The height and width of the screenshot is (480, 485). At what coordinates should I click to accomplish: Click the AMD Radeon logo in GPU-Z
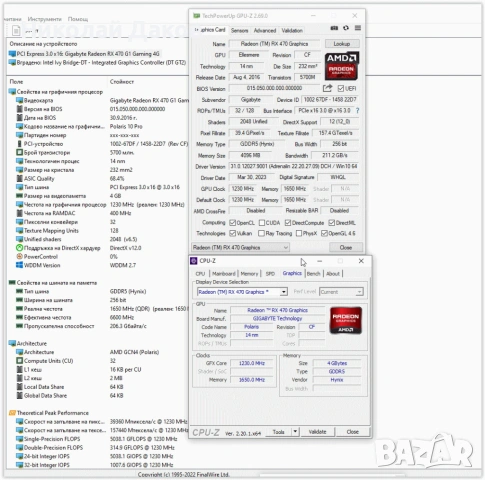coord(342,66)
